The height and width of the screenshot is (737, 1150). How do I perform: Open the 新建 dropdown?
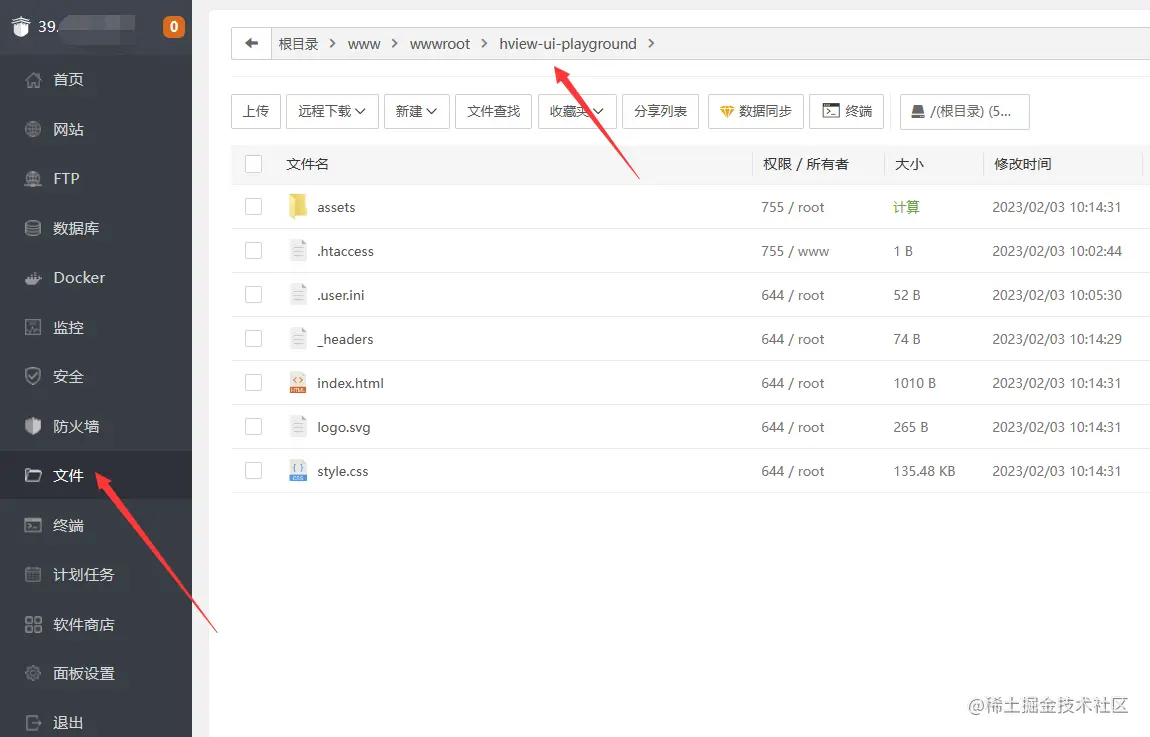tap(417, 111)
